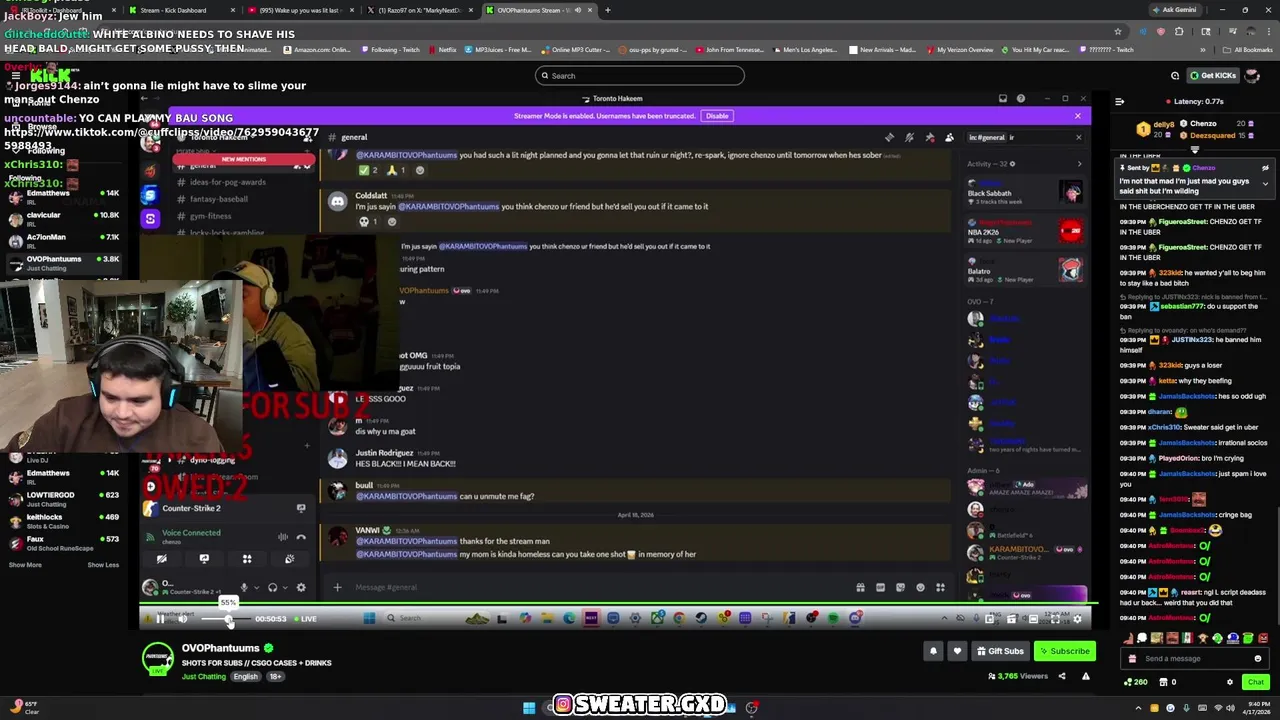Deafen Discord with headphones icon
1280x720 pixels.
tap(272, 588)
